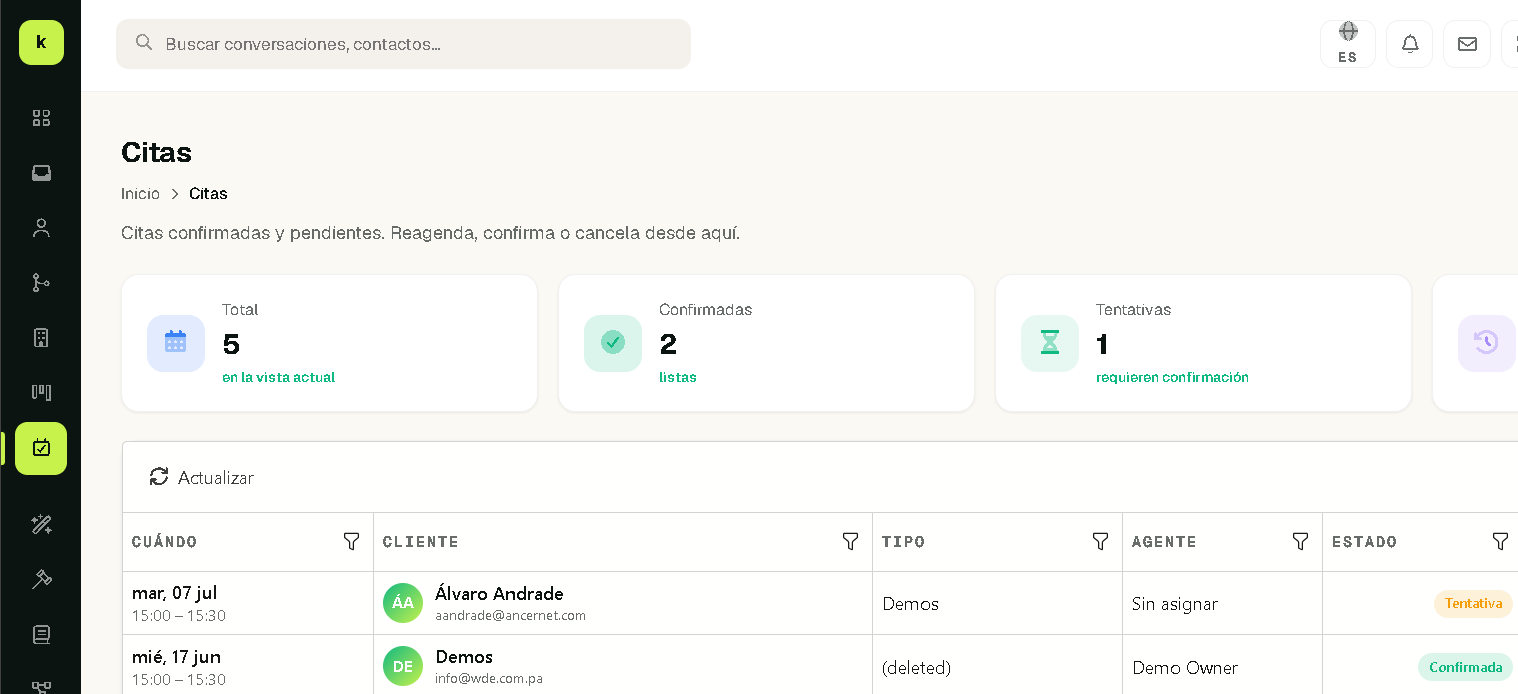Open the Álvaro Andrade appointment row
The image size is (1518, 694).
820,603
